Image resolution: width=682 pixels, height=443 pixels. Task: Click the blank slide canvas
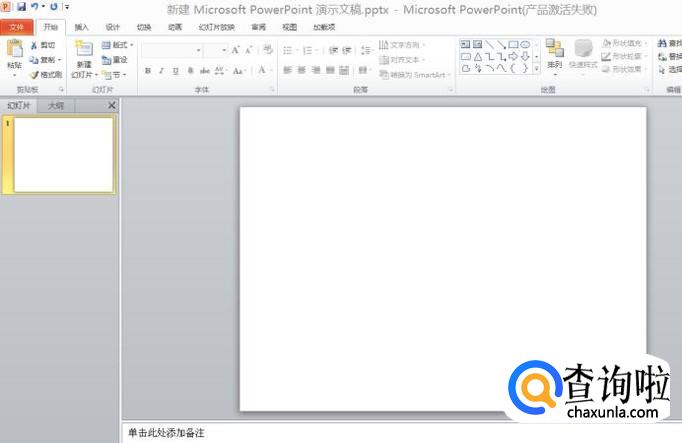pos(443,259)
